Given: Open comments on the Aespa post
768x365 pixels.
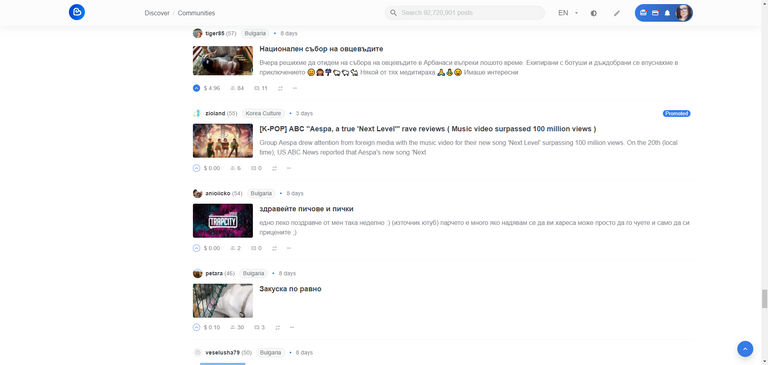Looking at the screenshot, I should tap(257, 168).
